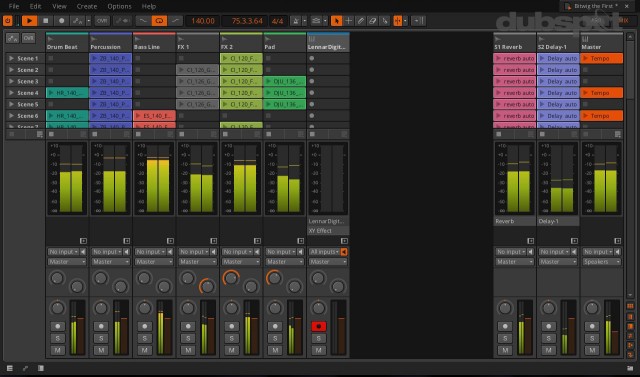The image size is (640, 377).
Task: Open the snap settings dropdown arrow
Action: (x=405, y=20)
